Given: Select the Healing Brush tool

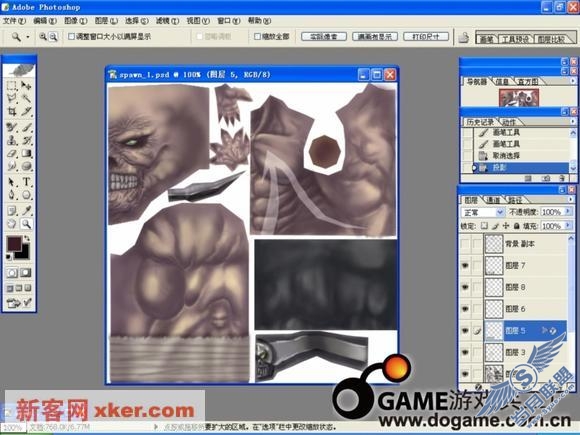Looking at the screenshot, I should pos(12,128).
